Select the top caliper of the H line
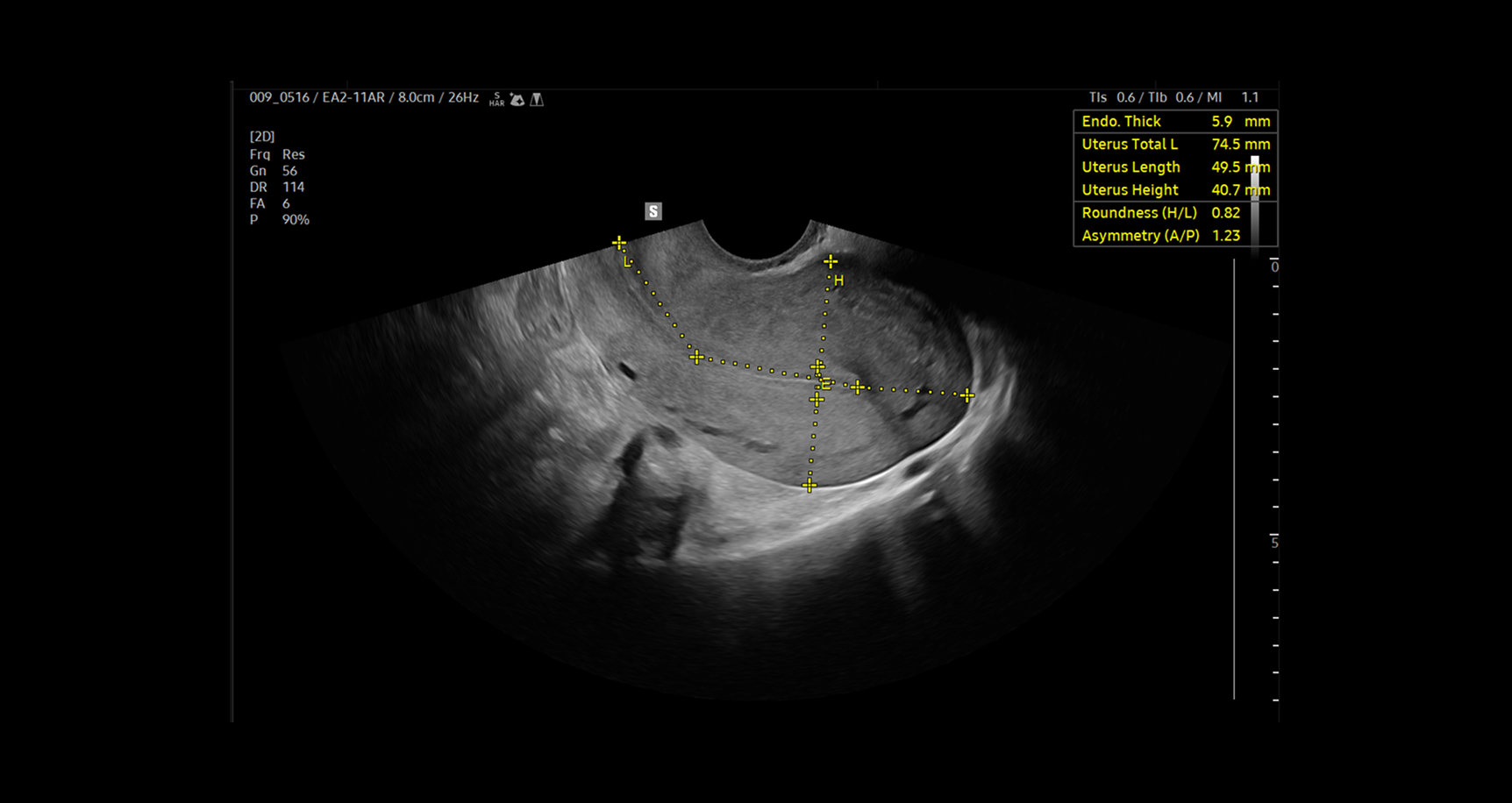This screenshot has width=1512, height=803. (x=830, y=261)
